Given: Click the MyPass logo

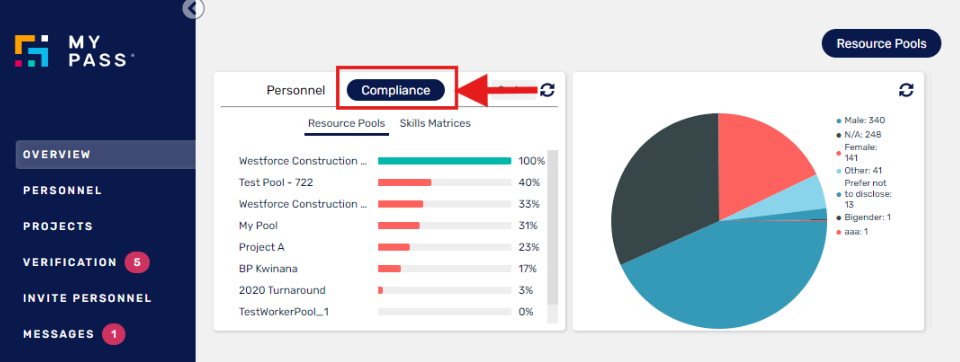Looking at the screenshot, I should [x=75, y=51].
